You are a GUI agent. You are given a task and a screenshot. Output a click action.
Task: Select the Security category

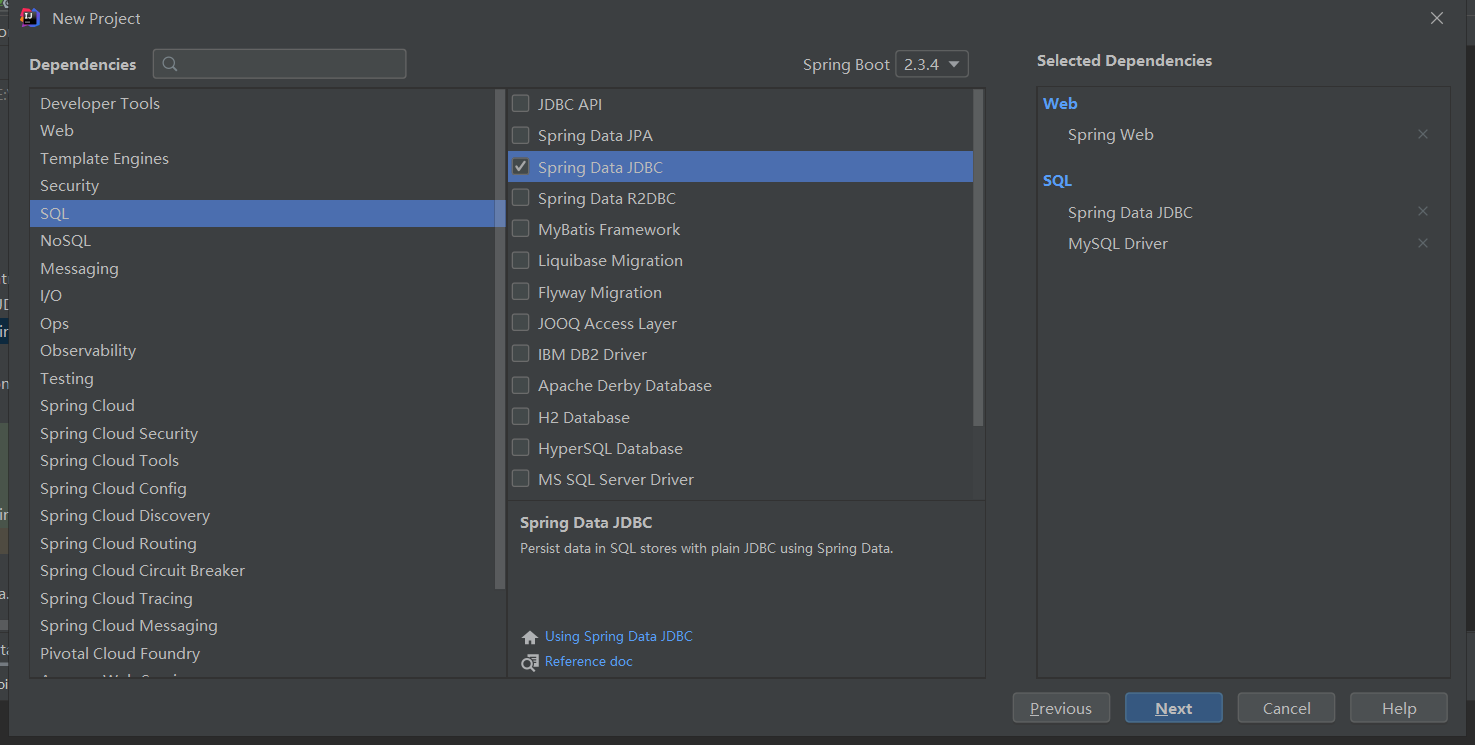pyautogui.click(x=262, y=186)
